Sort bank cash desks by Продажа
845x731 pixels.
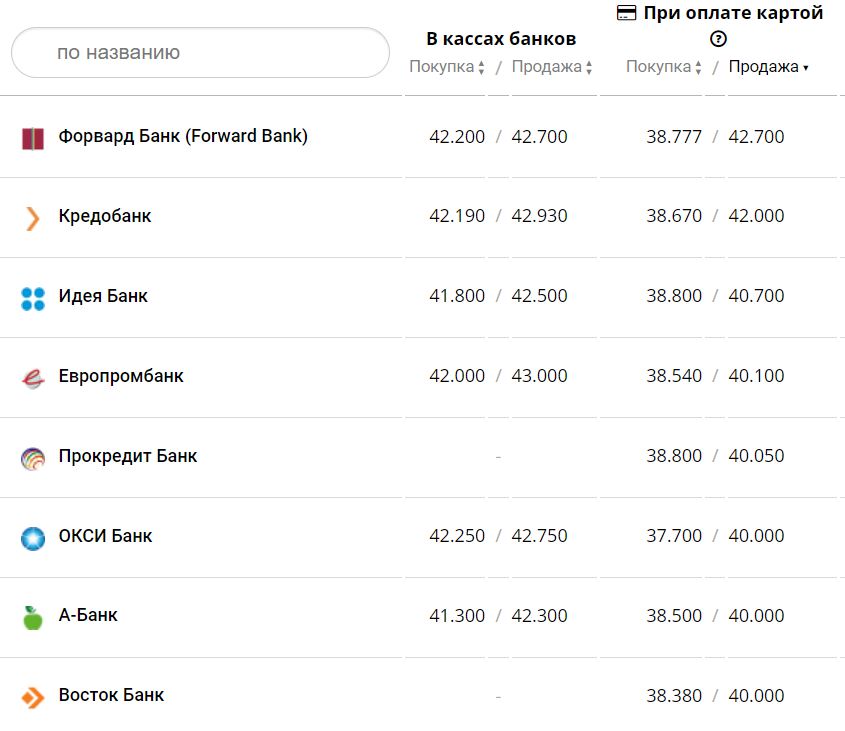point(552,67)
